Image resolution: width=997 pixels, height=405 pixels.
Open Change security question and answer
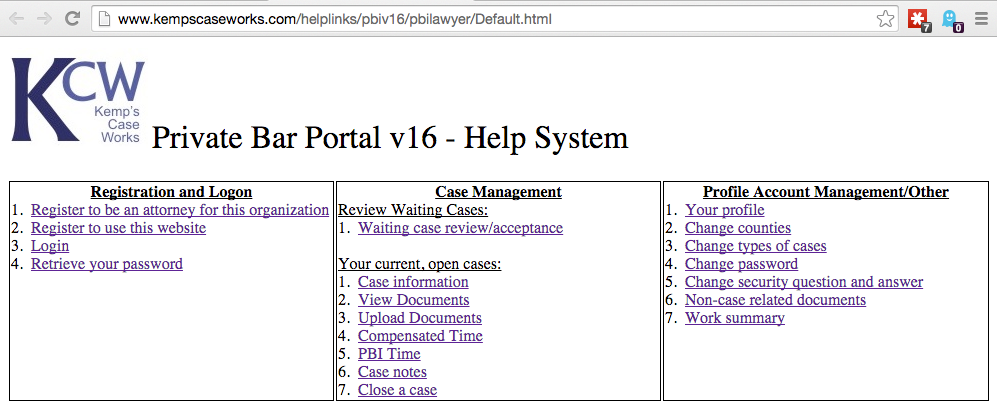pyautogui.click(x=804, y=282)
